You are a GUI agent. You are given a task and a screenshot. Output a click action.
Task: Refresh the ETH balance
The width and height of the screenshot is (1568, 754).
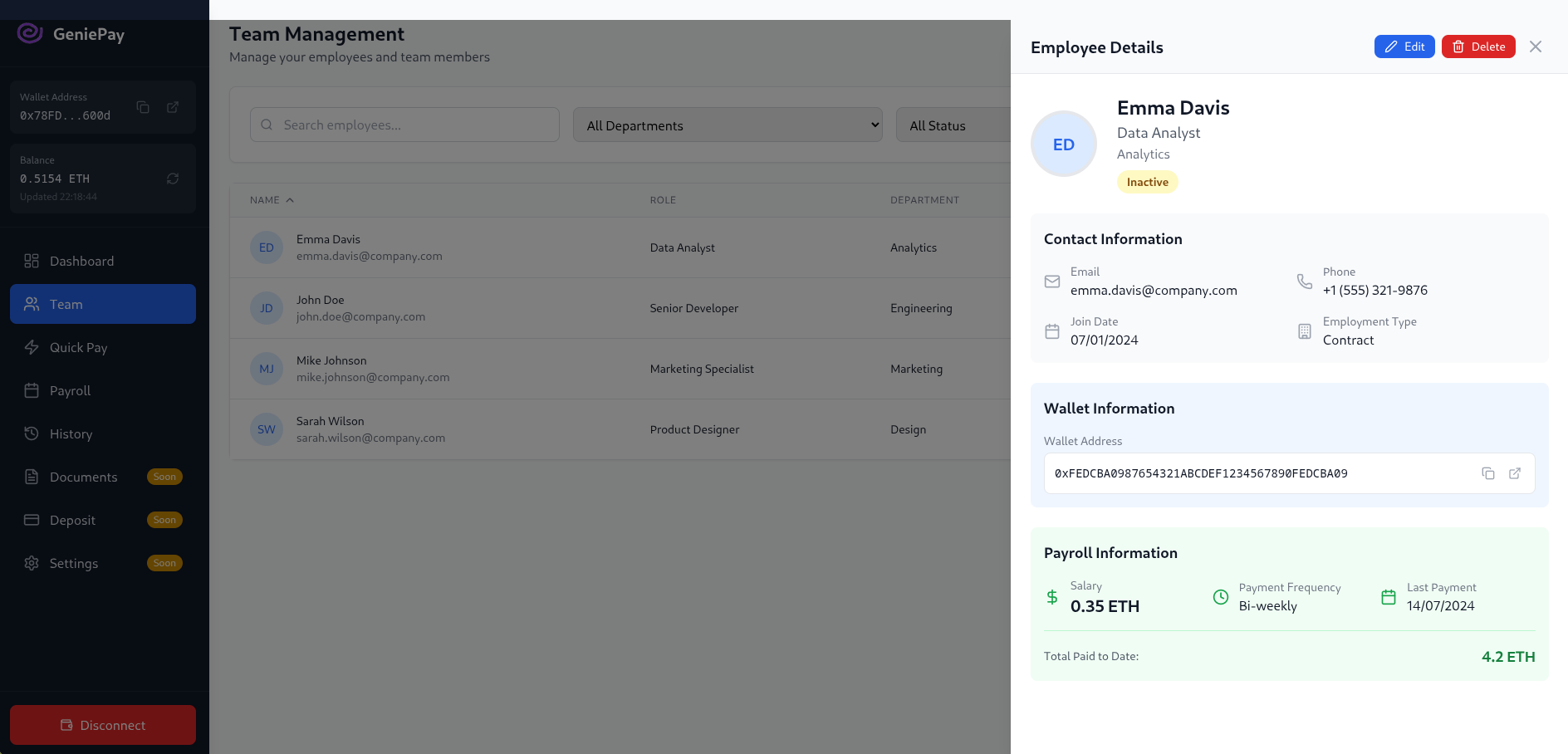click(x=173, y=179)
